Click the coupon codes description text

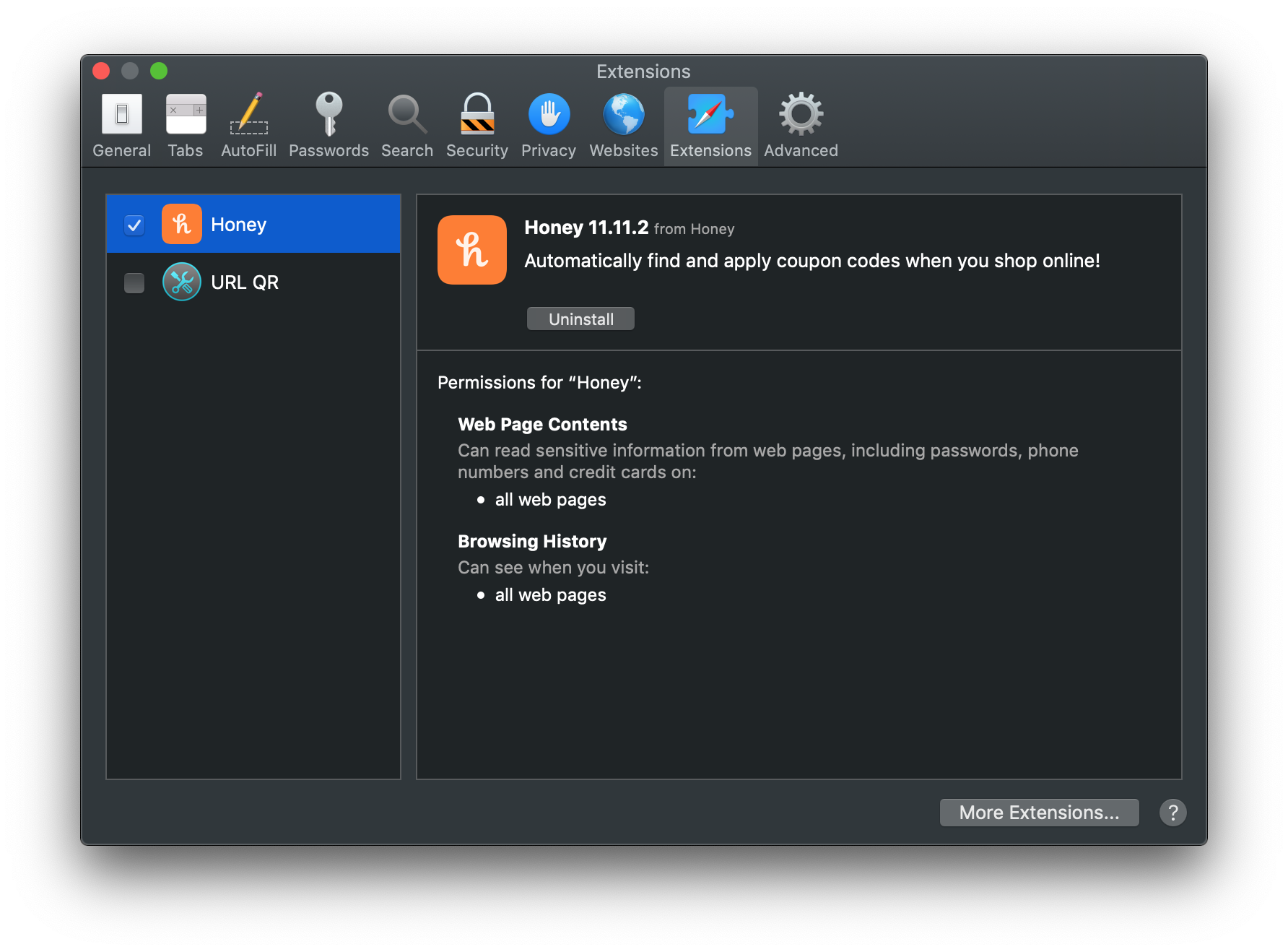[x=812, y=261]
